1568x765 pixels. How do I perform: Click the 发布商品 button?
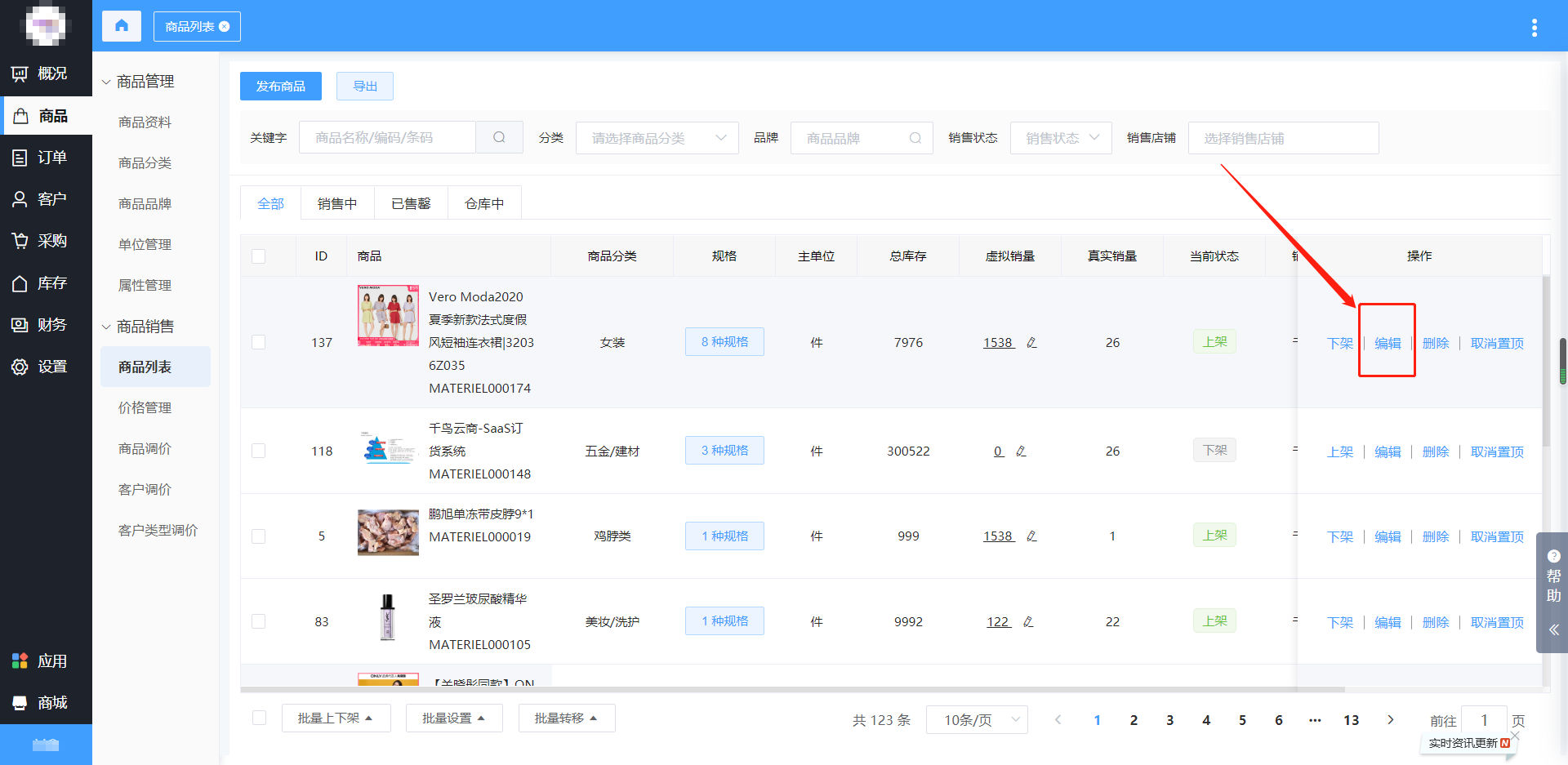point(280,87)
